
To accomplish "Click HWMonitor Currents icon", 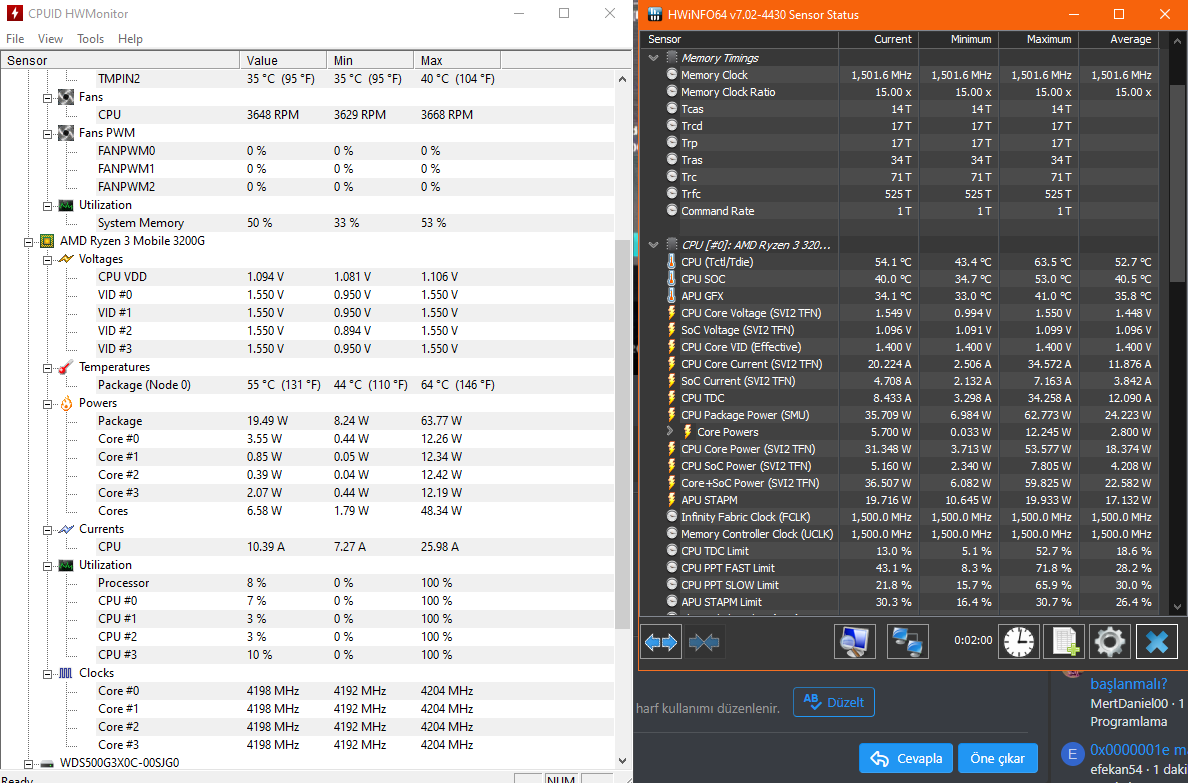I will (66, 529).
